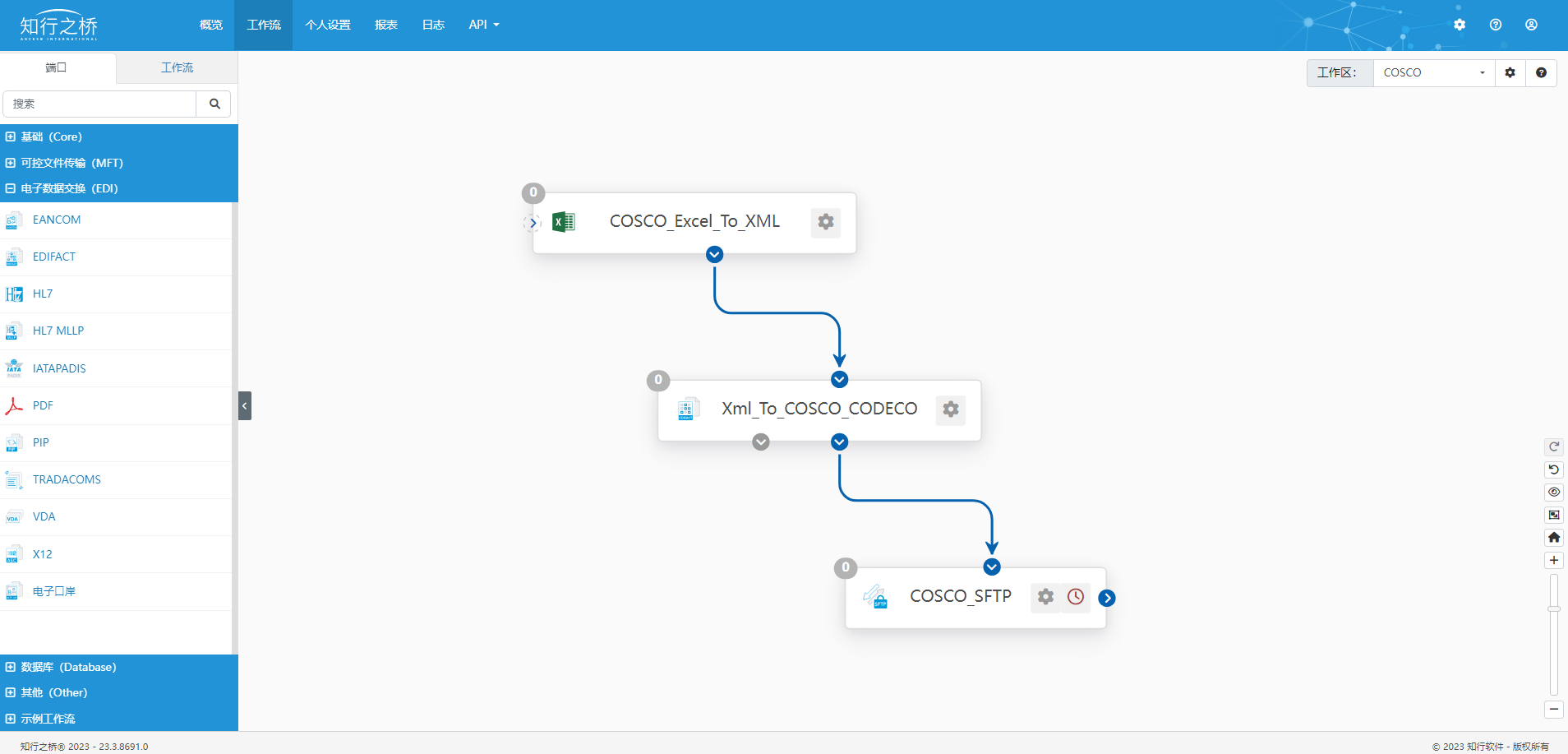Click the zoom-out minus button
Image resolution: width=1568 pixels, height=754 pixels.
click(1554, 709)
